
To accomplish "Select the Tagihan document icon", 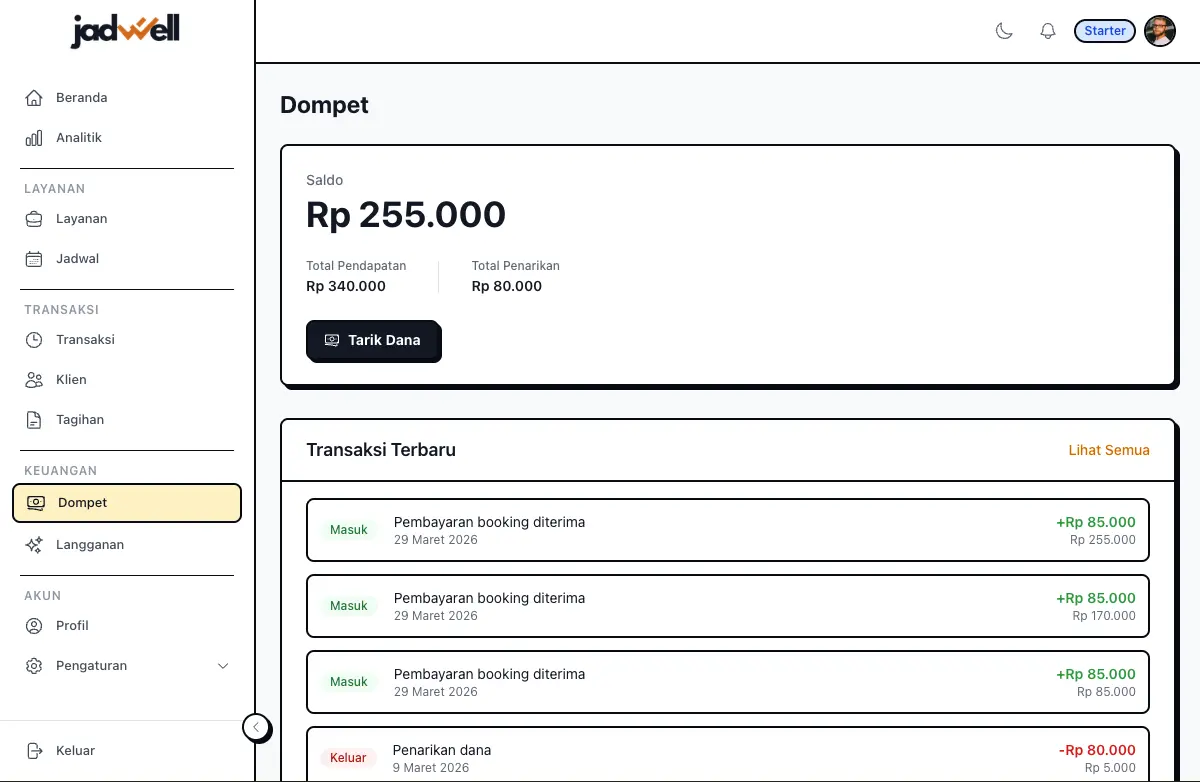I will pyautogui.click(x=34, y=420).
